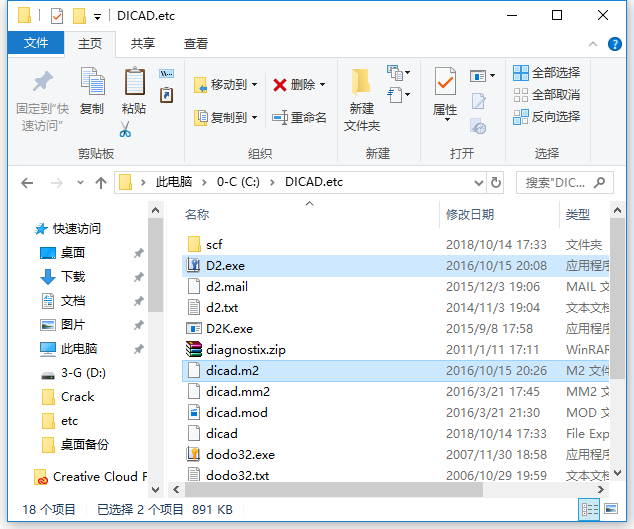Viewport: 634px width, 529px height.
Task: Click 全部选择 button
Action: point(547,73)
